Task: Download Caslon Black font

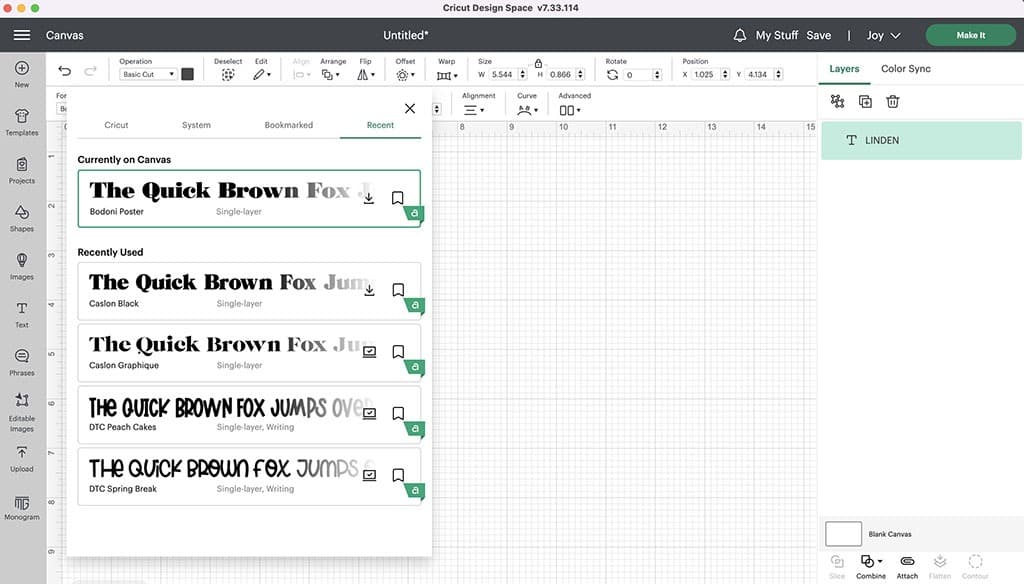Action: [369, 290]
